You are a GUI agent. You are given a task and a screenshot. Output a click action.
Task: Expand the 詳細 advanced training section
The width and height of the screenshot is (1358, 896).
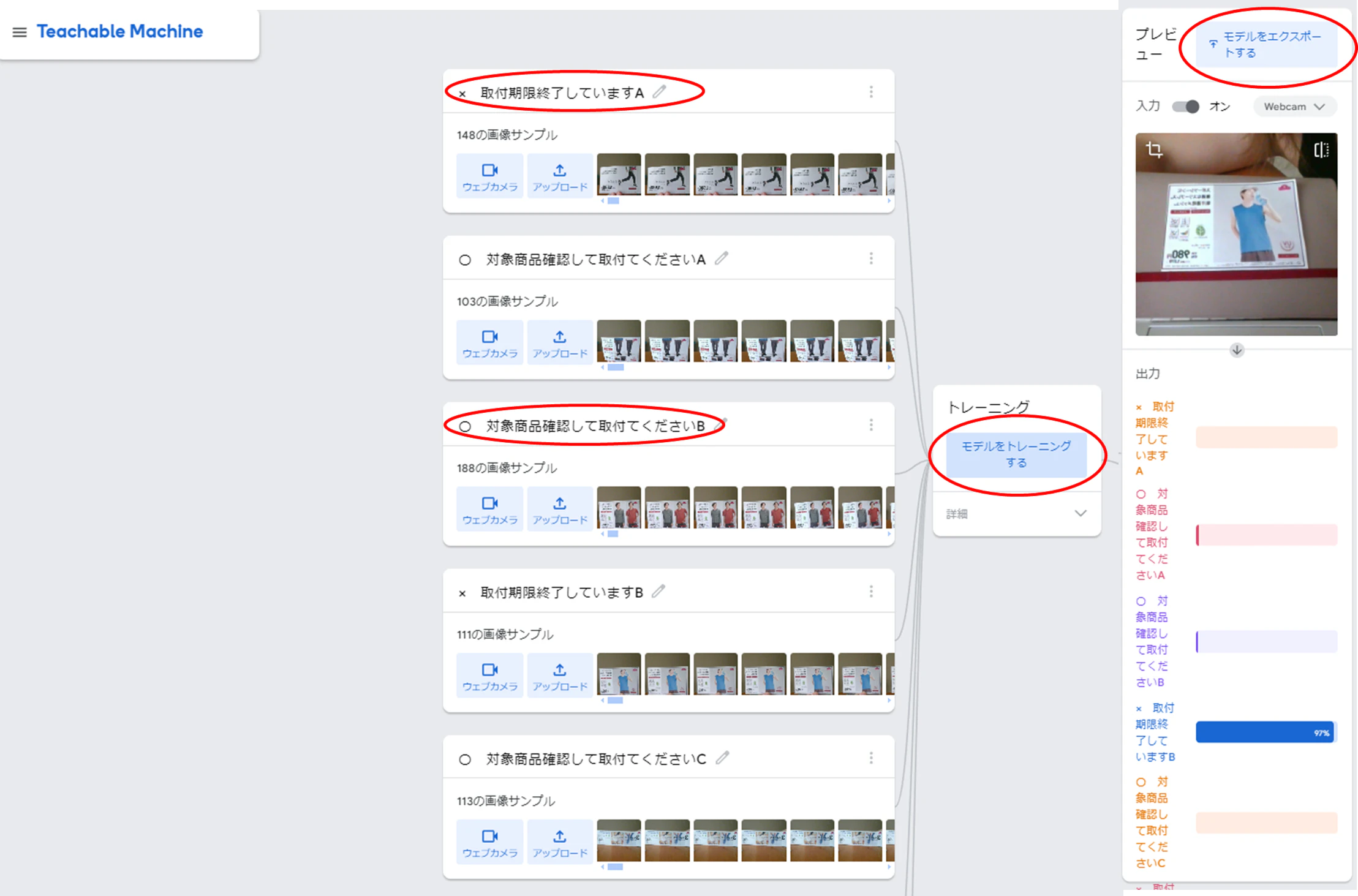[1017, 514]
